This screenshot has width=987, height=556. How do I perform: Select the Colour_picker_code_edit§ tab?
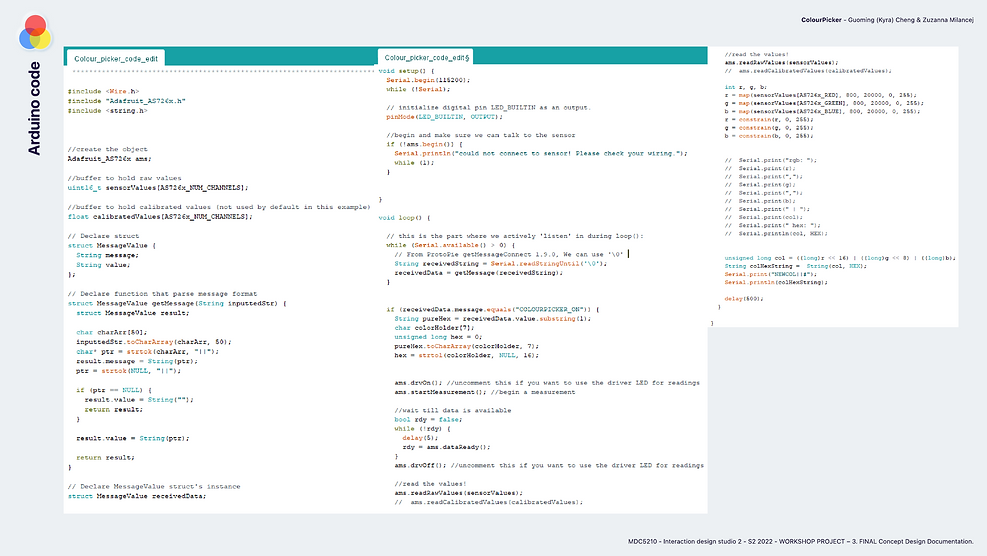pos(427,57)
